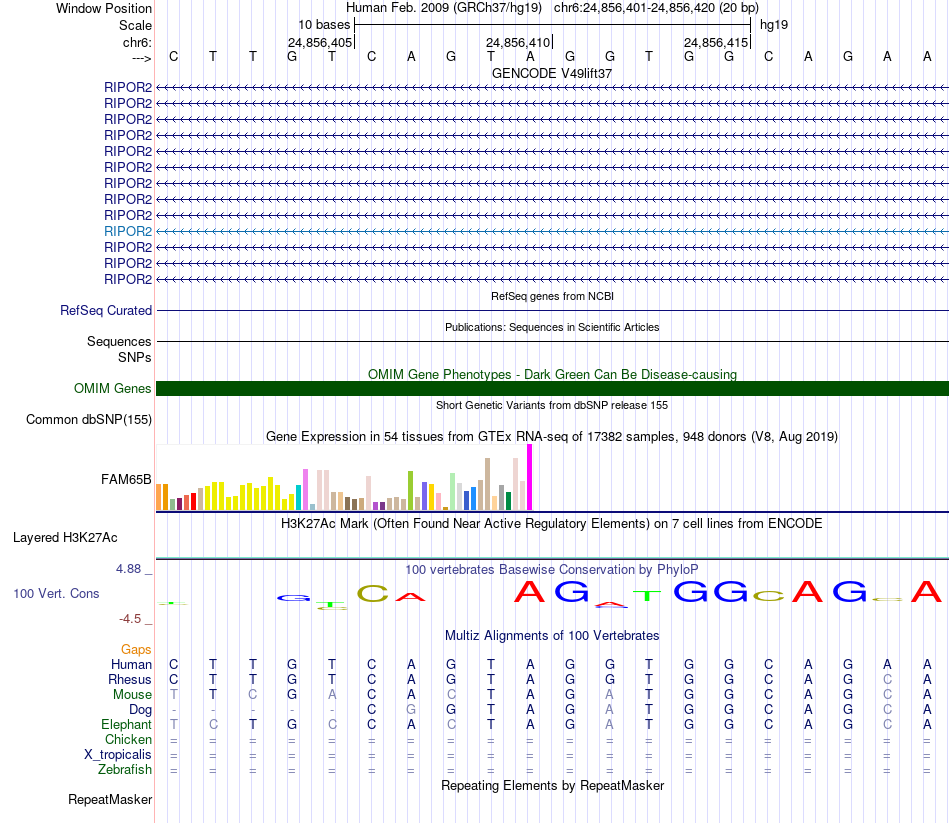Image resolution: width=950 pixels, height=823 pixels.
Task: Select the Dog alignment row label
Action: 140,710
